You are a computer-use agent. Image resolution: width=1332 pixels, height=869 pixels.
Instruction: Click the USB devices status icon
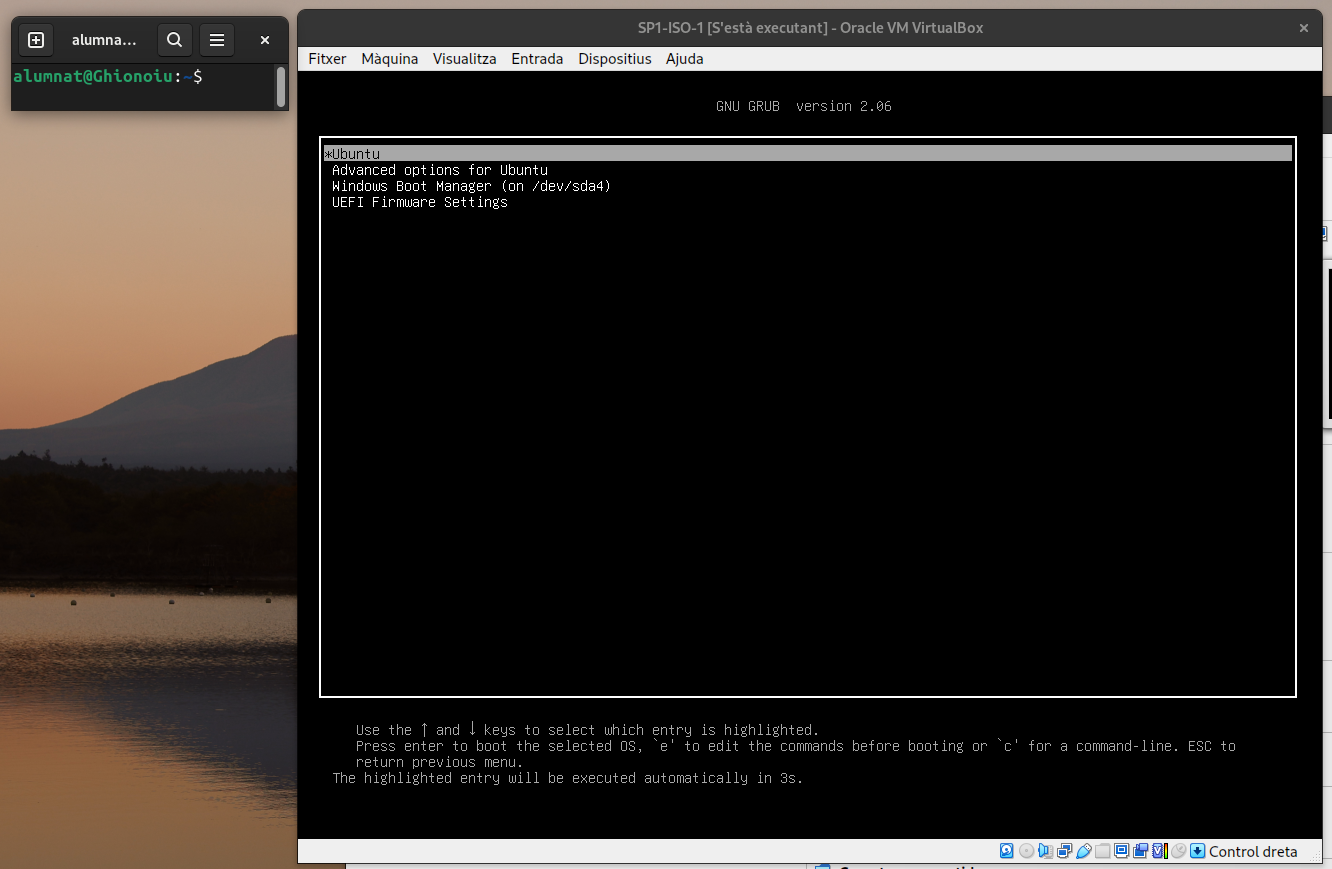click(1083, 851)
